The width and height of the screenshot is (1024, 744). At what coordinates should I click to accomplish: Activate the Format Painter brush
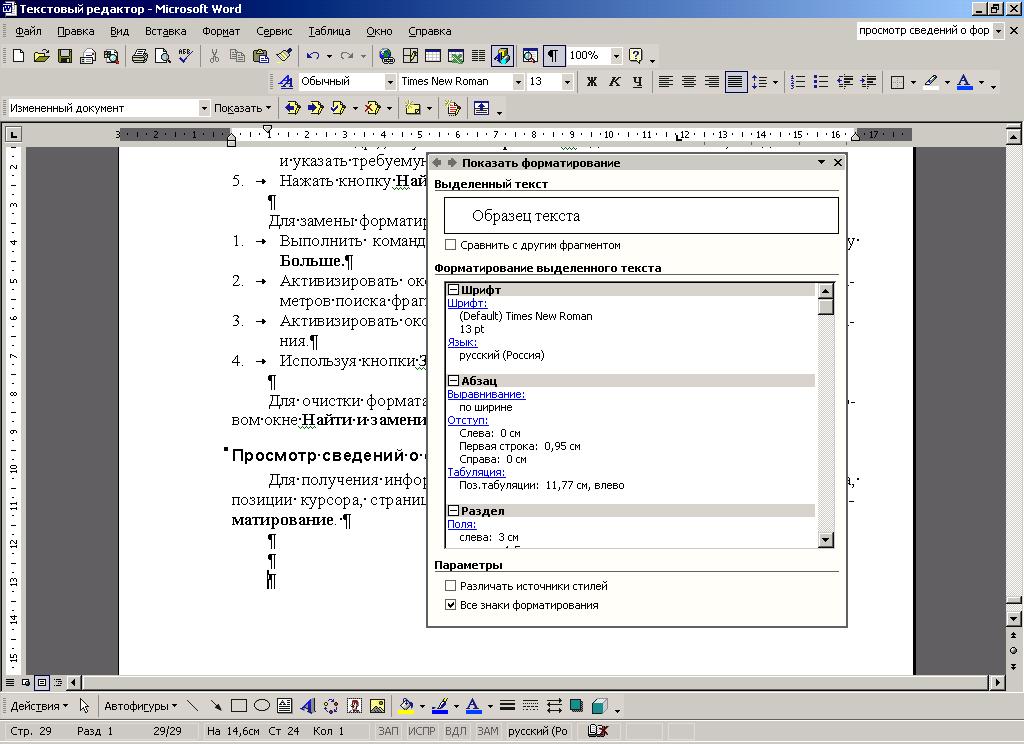pyautogui.click(x=283, y=56)
